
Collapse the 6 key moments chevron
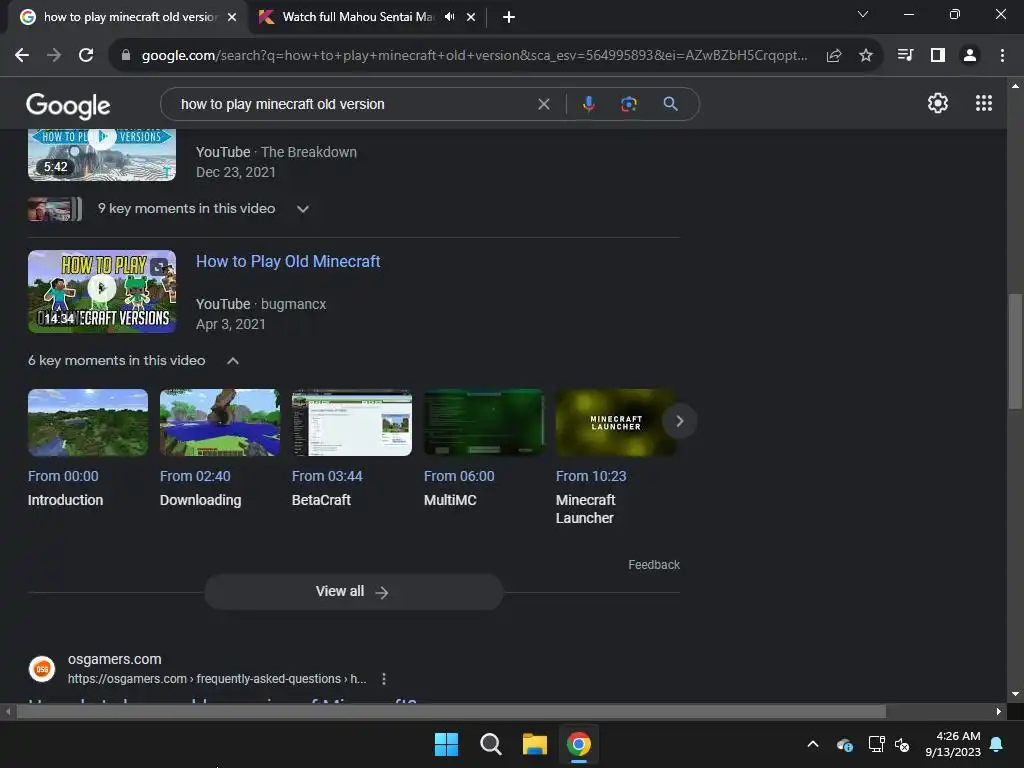[232, 360]
